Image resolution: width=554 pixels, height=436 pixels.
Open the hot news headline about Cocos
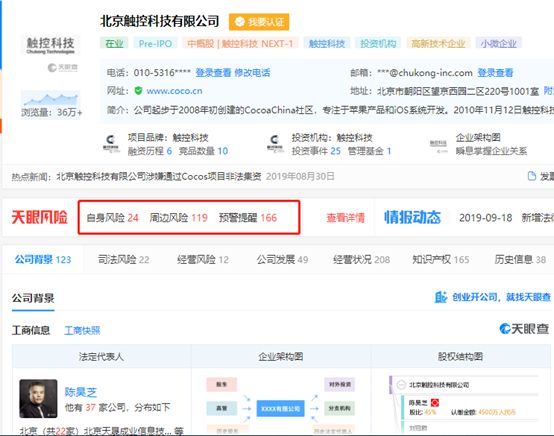159,176
